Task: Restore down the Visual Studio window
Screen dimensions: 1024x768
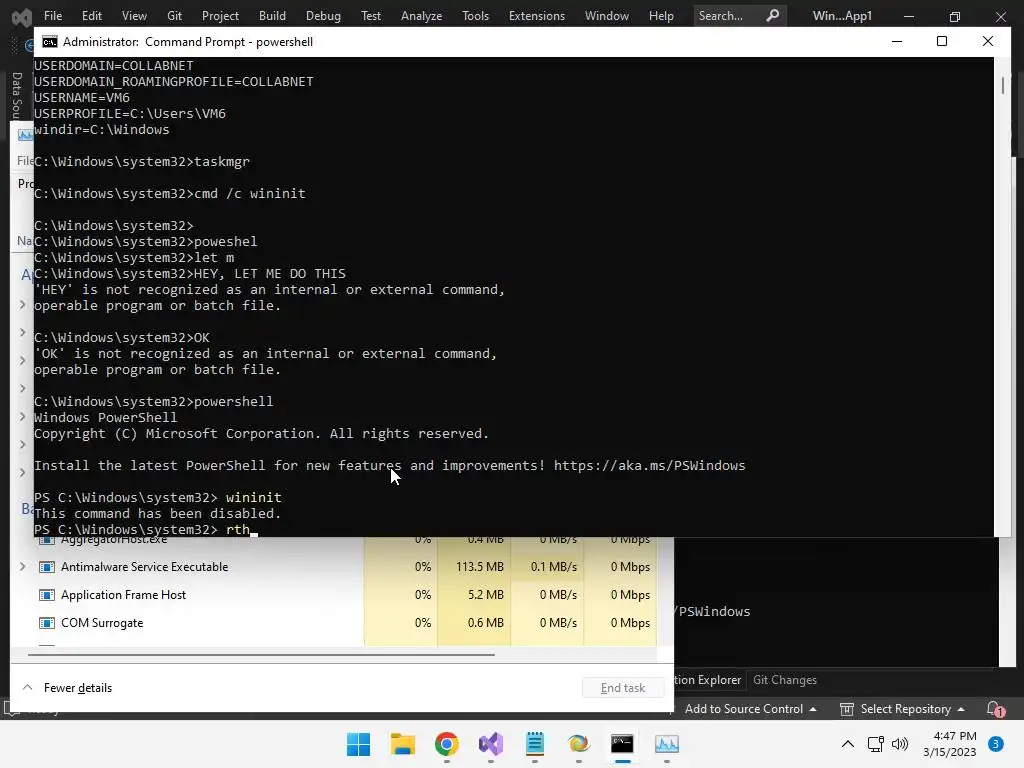Action: tap(955, 16)
